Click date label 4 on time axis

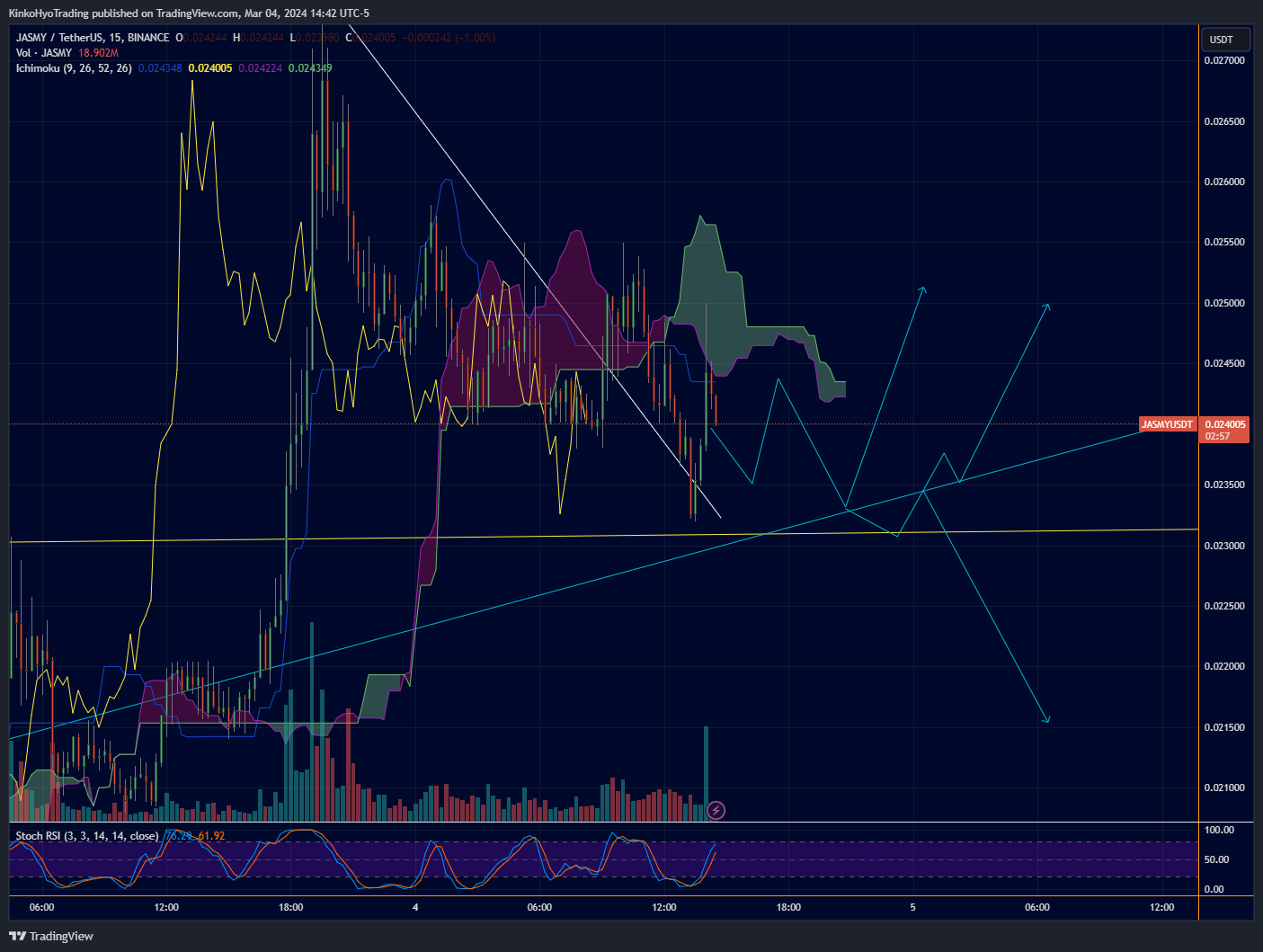point(415,907)
